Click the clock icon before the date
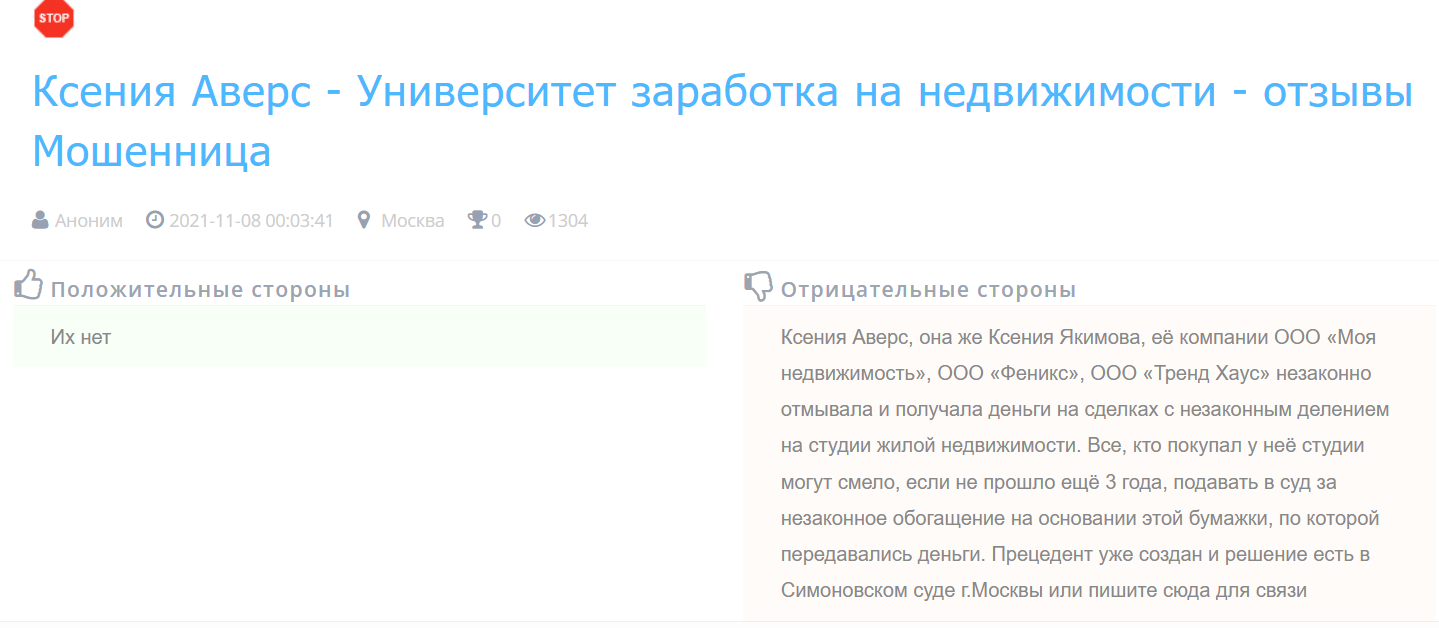Screen dimensions: 1439x628 pos(154,220)
